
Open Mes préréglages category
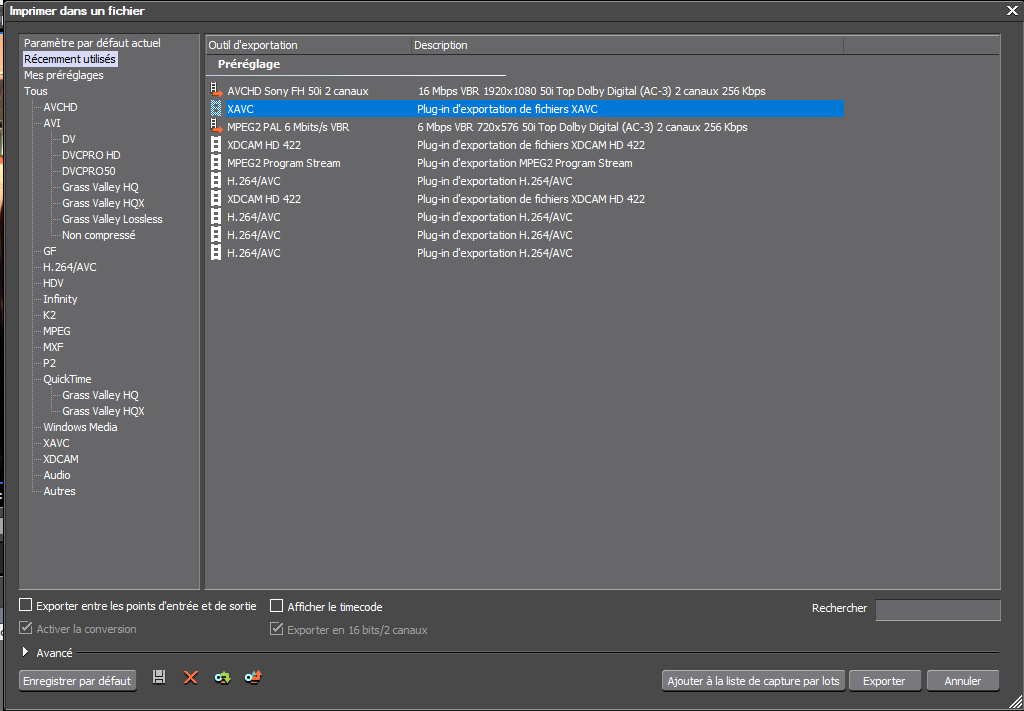click(63, 75)
